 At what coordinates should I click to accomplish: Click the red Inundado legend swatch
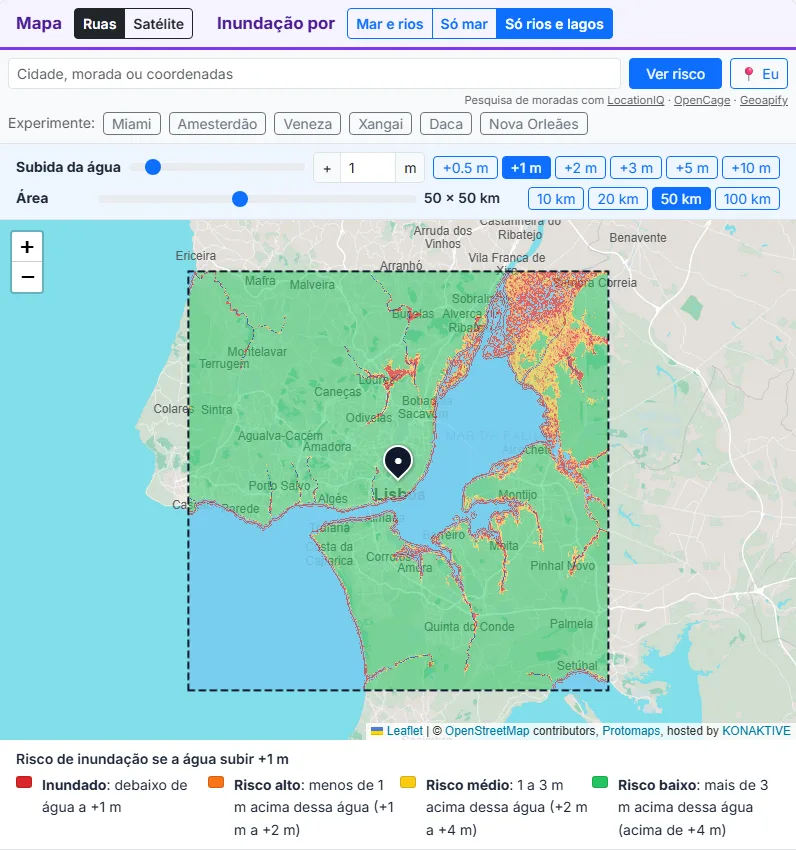point(24,782)
